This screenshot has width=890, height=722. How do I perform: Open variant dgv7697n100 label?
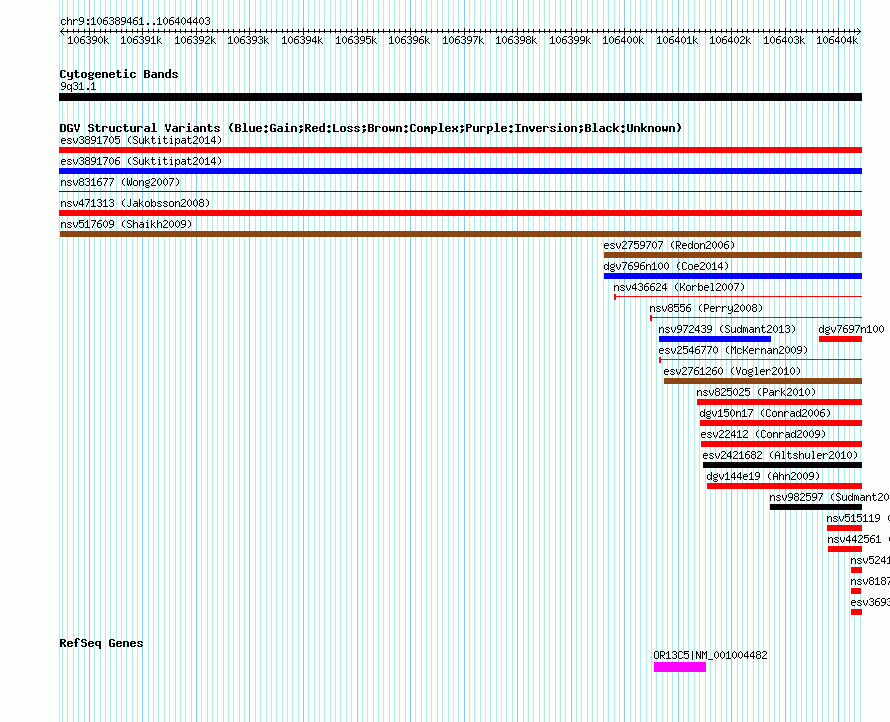tap(851, 329)
